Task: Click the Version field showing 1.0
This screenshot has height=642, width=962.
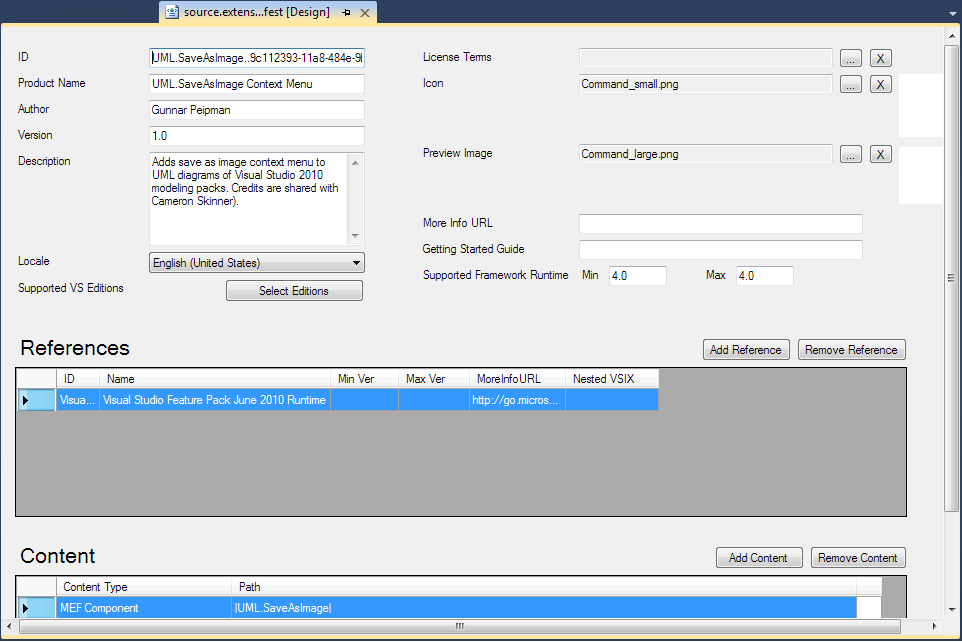Action: [x=256, y=136]
